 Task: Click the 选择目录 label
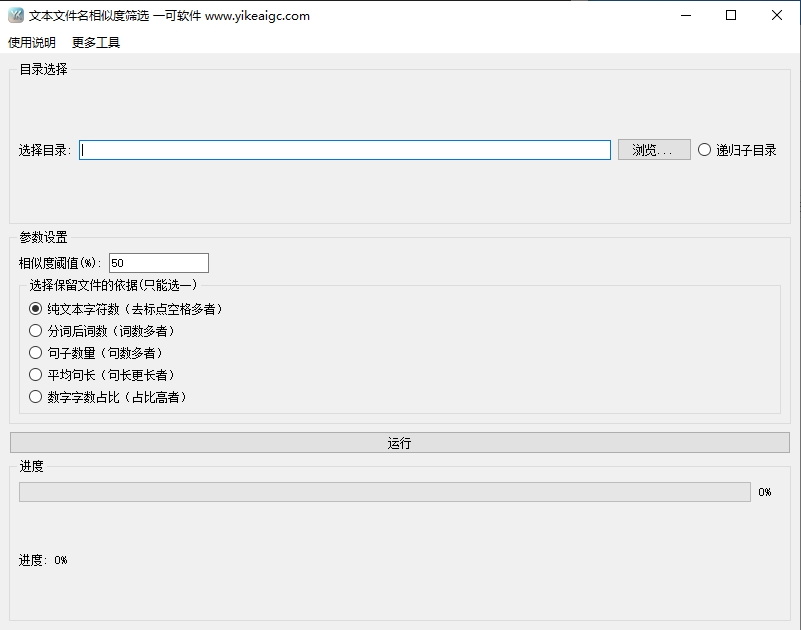pos(44,150)
